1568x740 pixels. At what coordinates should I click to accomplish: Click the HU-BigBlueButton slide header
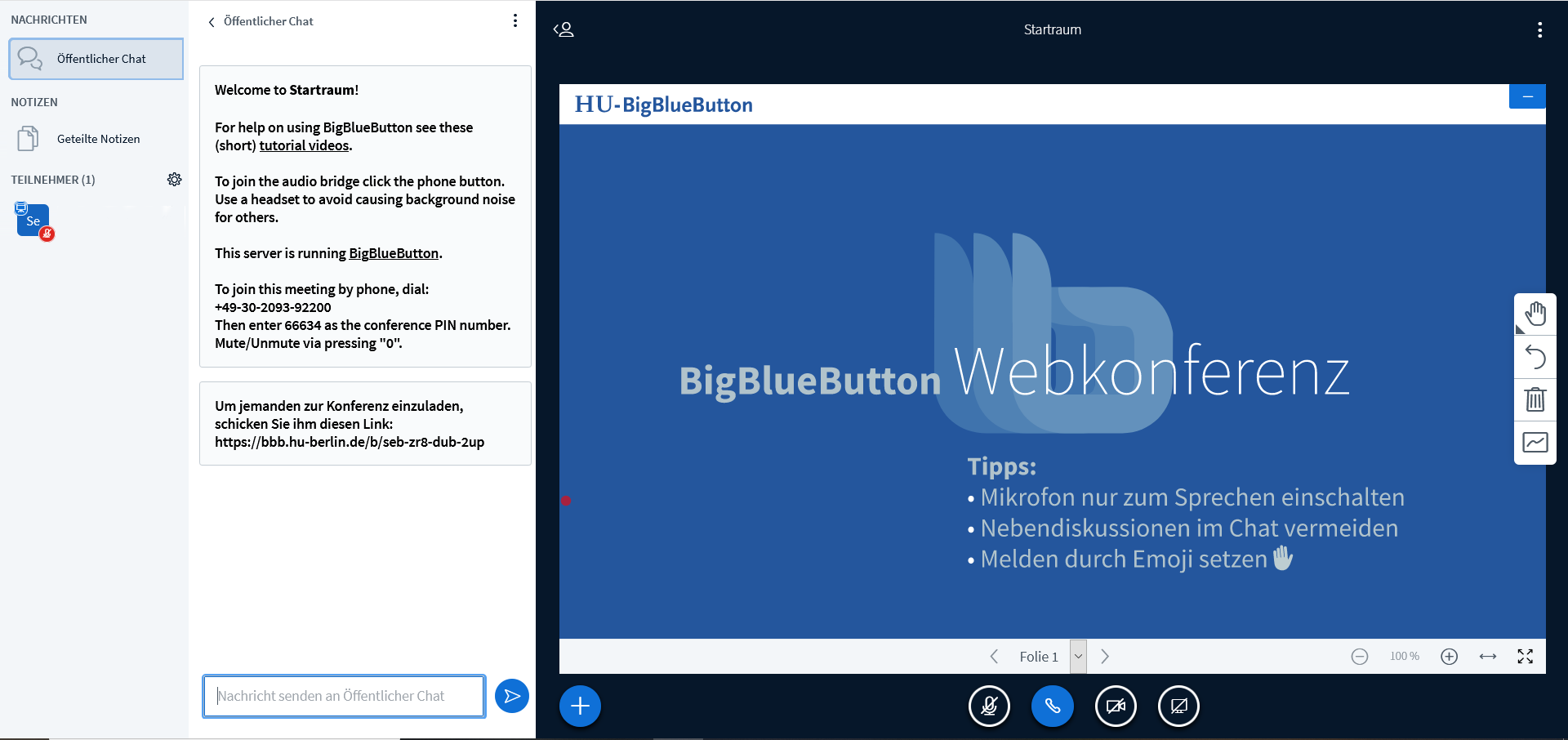(664, 105)
